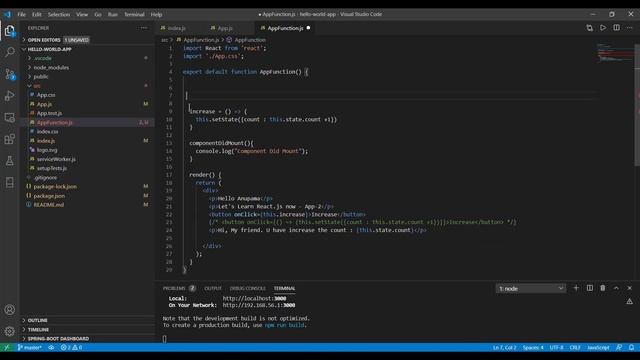Image resolution: width=640 pixels, height=360 pixels.
Task: Open the Test flask icon in activity bar
Action: click(x=10, y=161)
